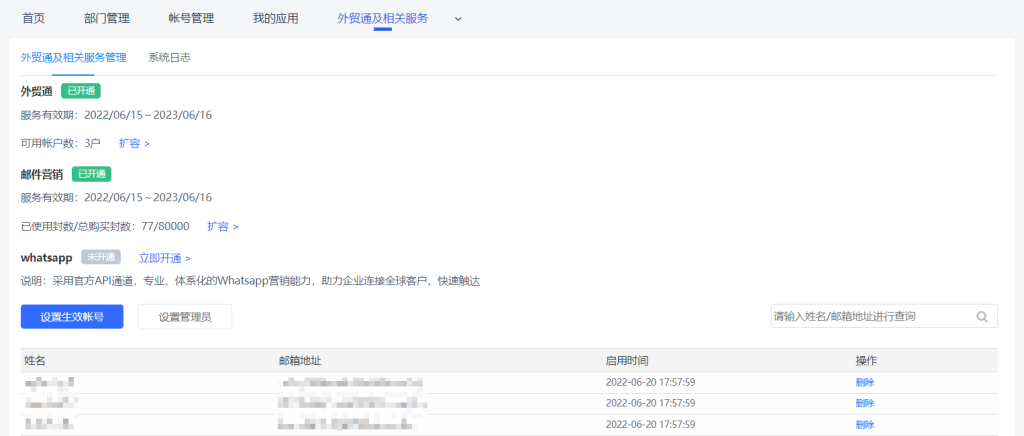
Task: Expand the navigation chevron dropdown
Action: tap(458, 18)
